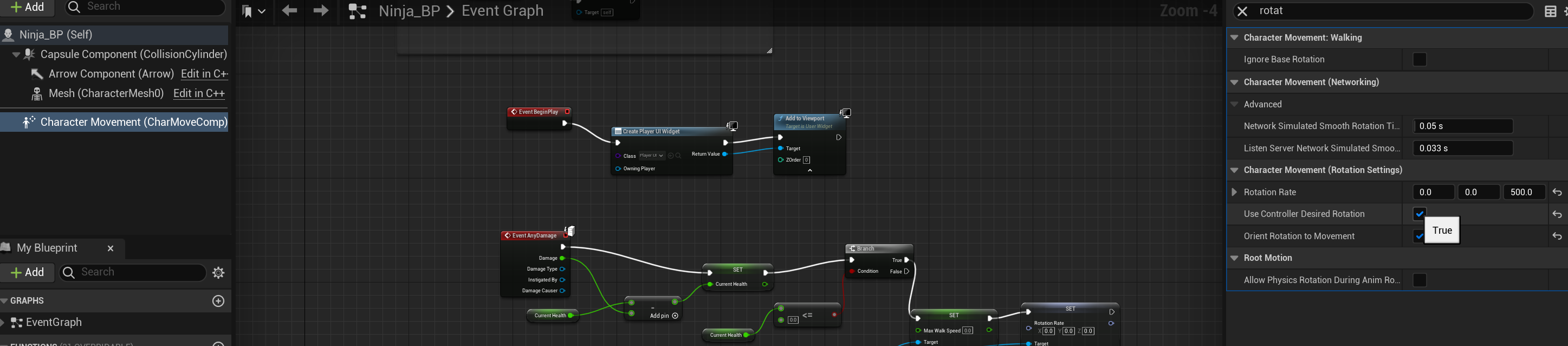Click Ninja_BP in the breadcrumb
1568x346 pixels.
(x=409, y=11)
